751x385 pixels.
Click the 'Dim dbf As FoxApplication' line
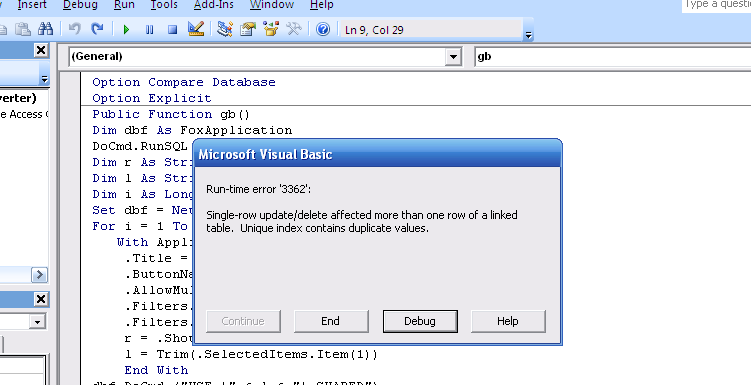[x=192, y=130]
